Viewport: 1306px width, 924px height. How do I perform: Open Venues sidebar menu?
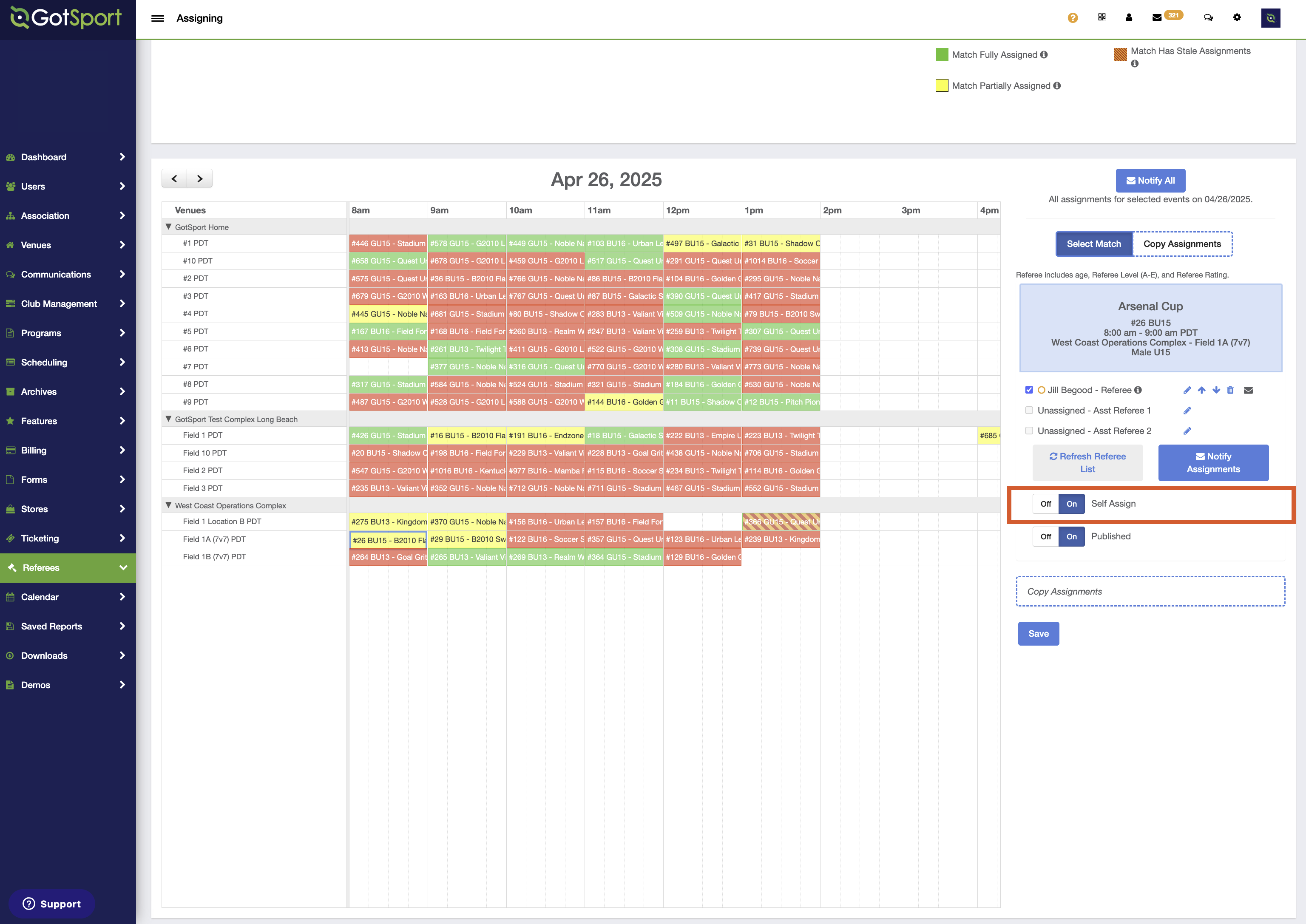(68, 245)
